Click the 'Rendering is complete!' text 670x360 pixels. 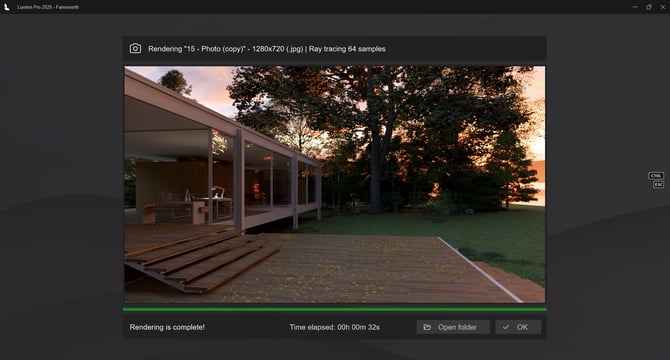click(167, 327)
